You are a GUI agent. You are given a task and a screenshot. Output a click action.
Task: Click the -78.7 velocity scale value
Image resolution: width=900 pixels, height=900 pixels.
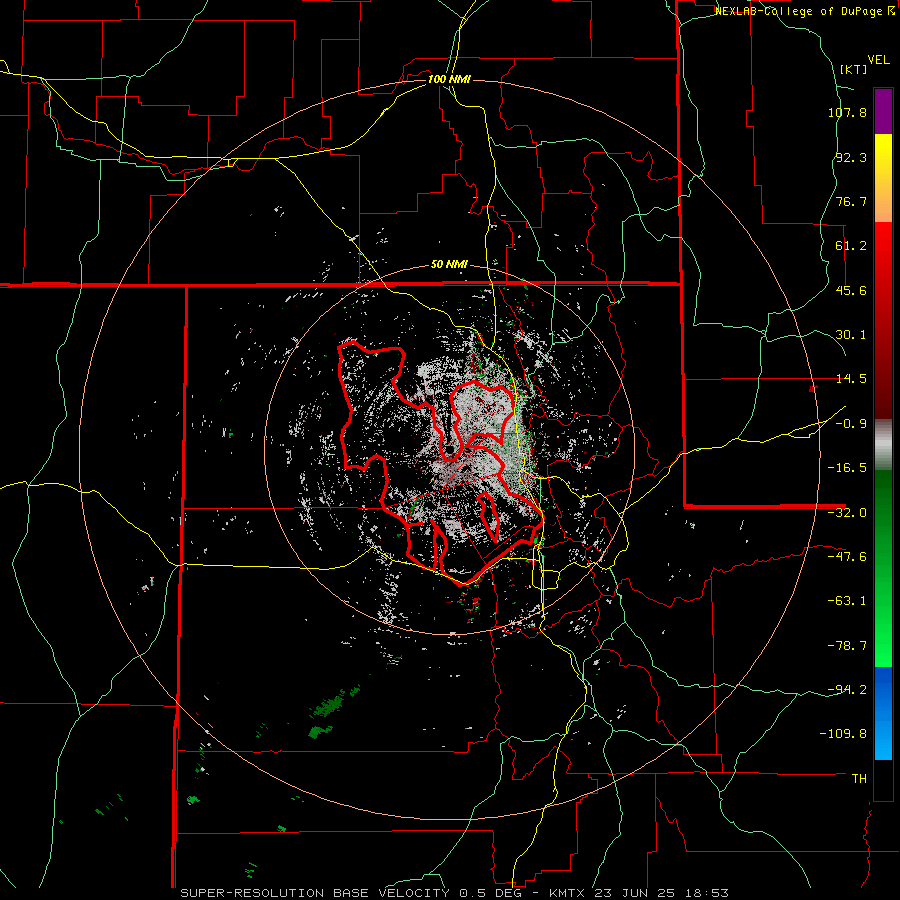coord(847,646)
